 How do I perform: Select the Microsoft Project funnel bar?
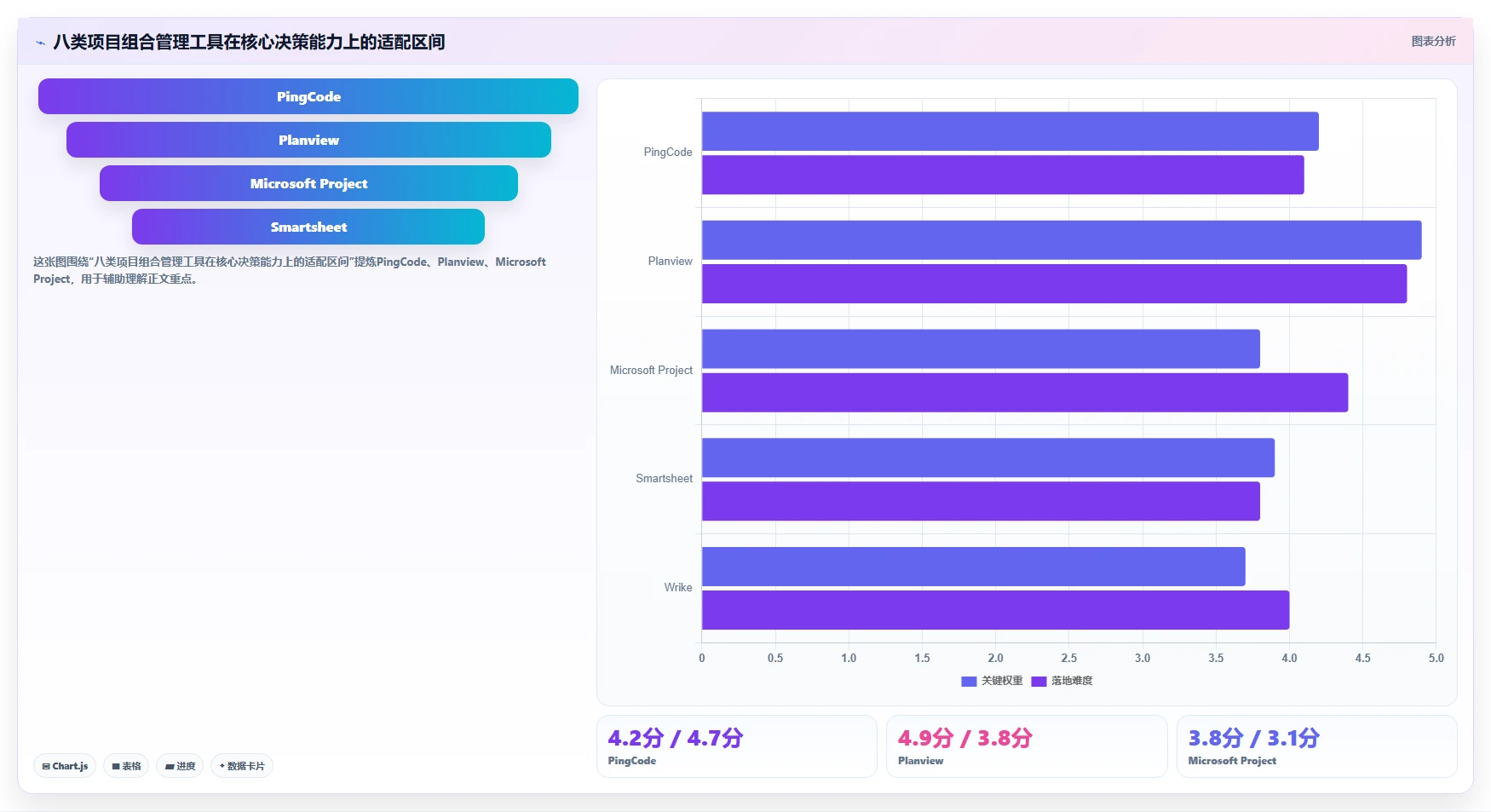(x=308, y=183)
